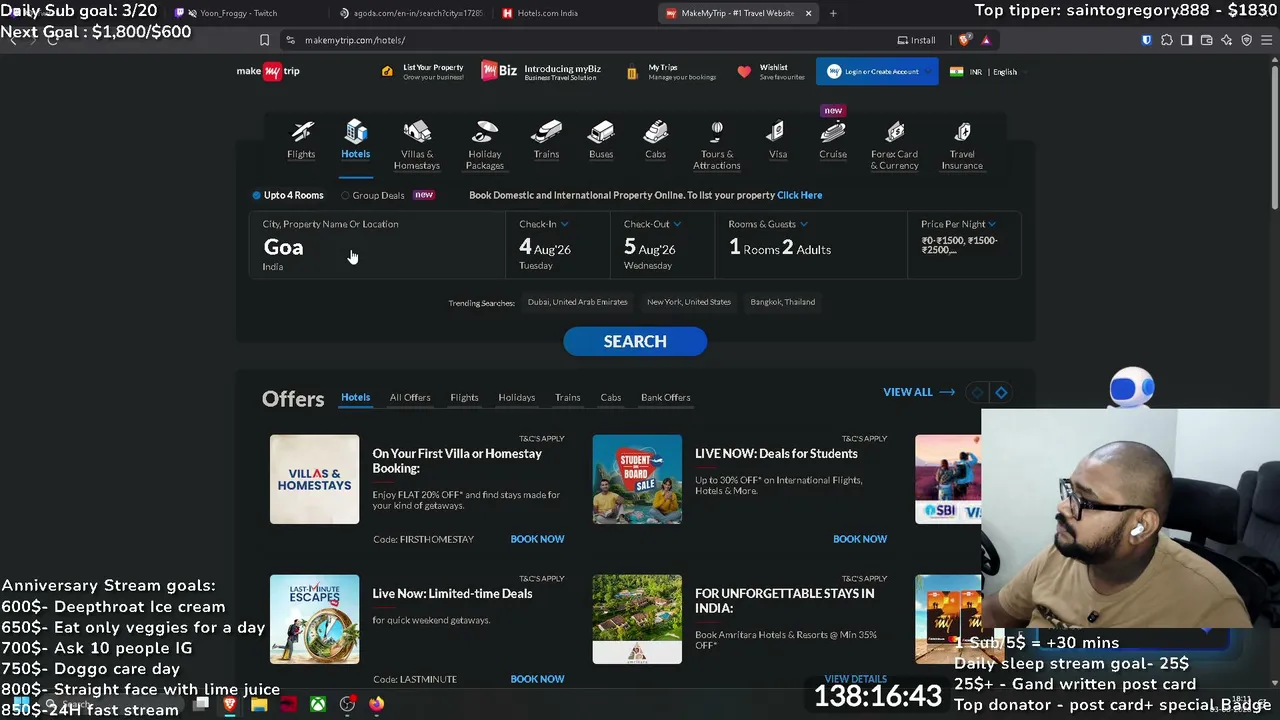
Task: Open Firefox from the taskbar
Action: click(x=376, y=704)
